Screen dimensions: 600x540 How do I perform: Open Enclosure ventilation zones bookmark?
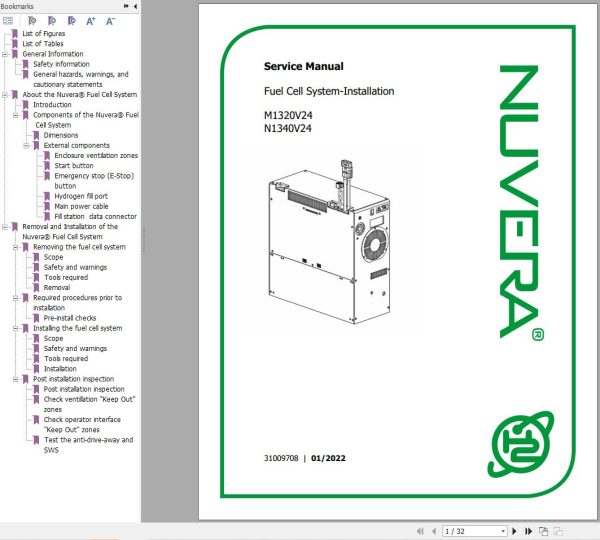coord(96,155)
